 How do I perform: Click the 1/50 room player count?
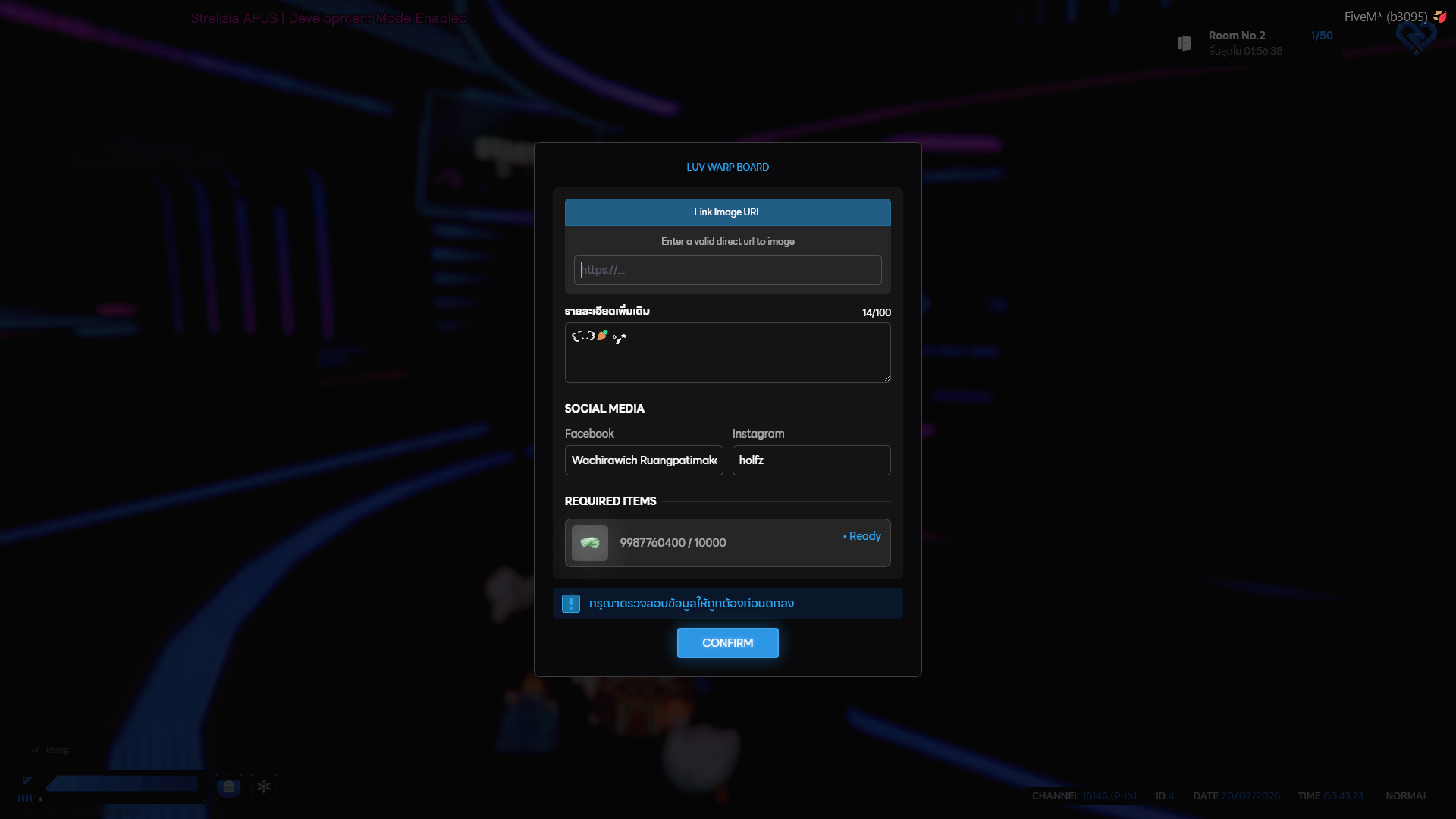1322,36
